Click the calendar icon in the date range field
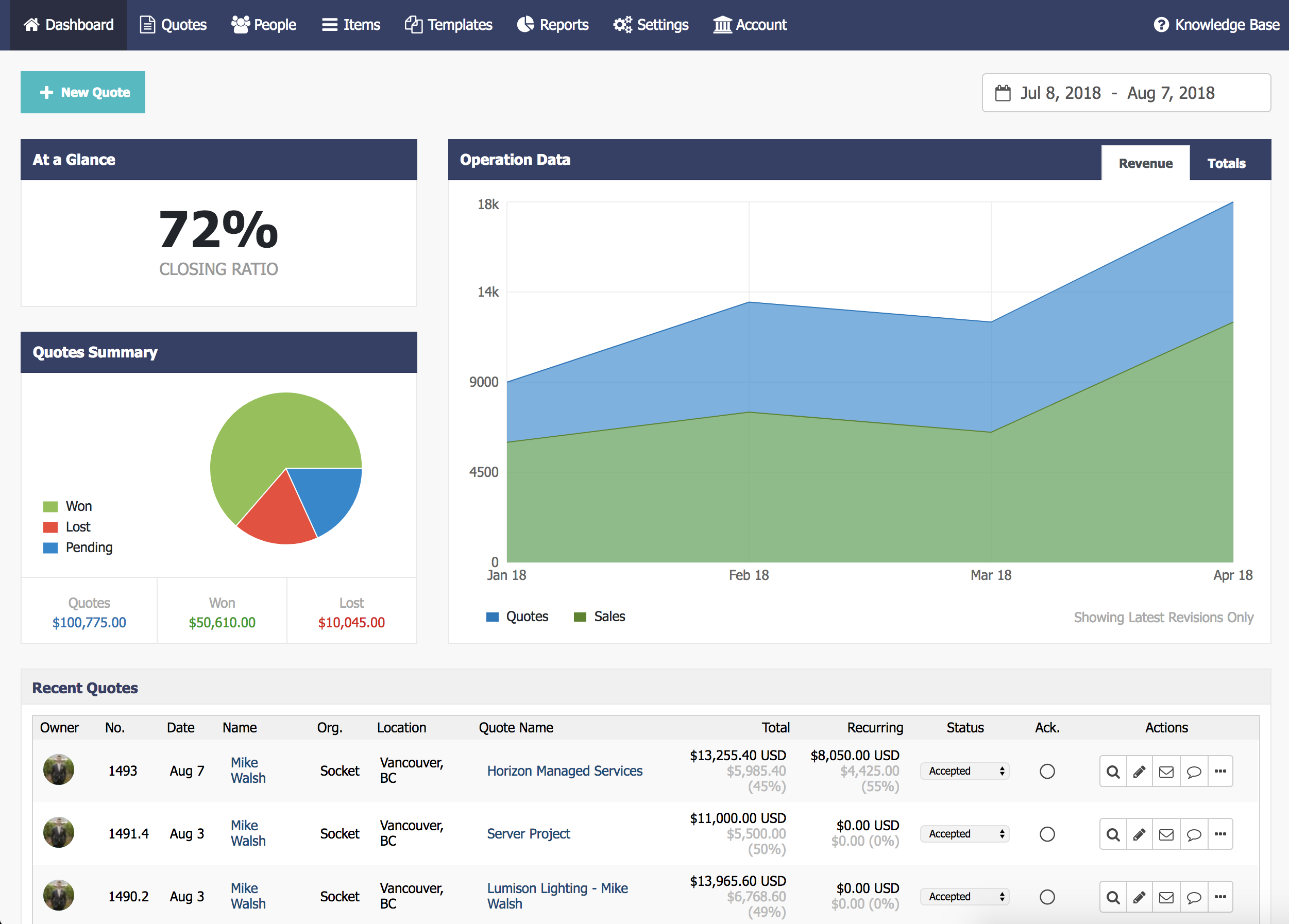The height and width of the screenshot is (924, 1289). pos(1003,93)
